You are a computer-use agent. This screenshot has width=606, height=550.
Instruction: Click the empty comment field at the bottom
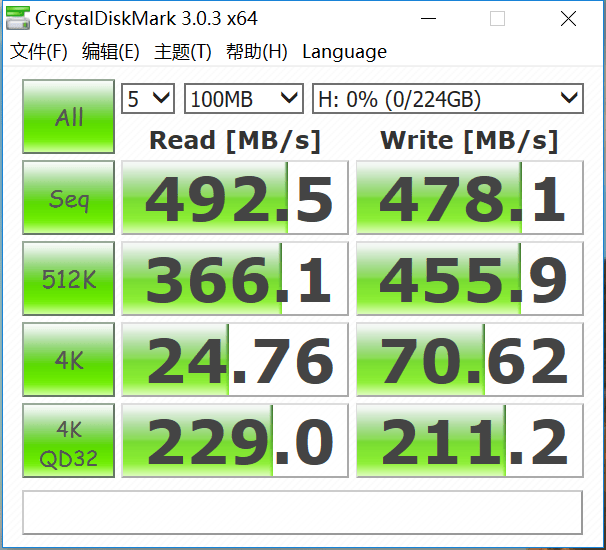pos(303,513)
